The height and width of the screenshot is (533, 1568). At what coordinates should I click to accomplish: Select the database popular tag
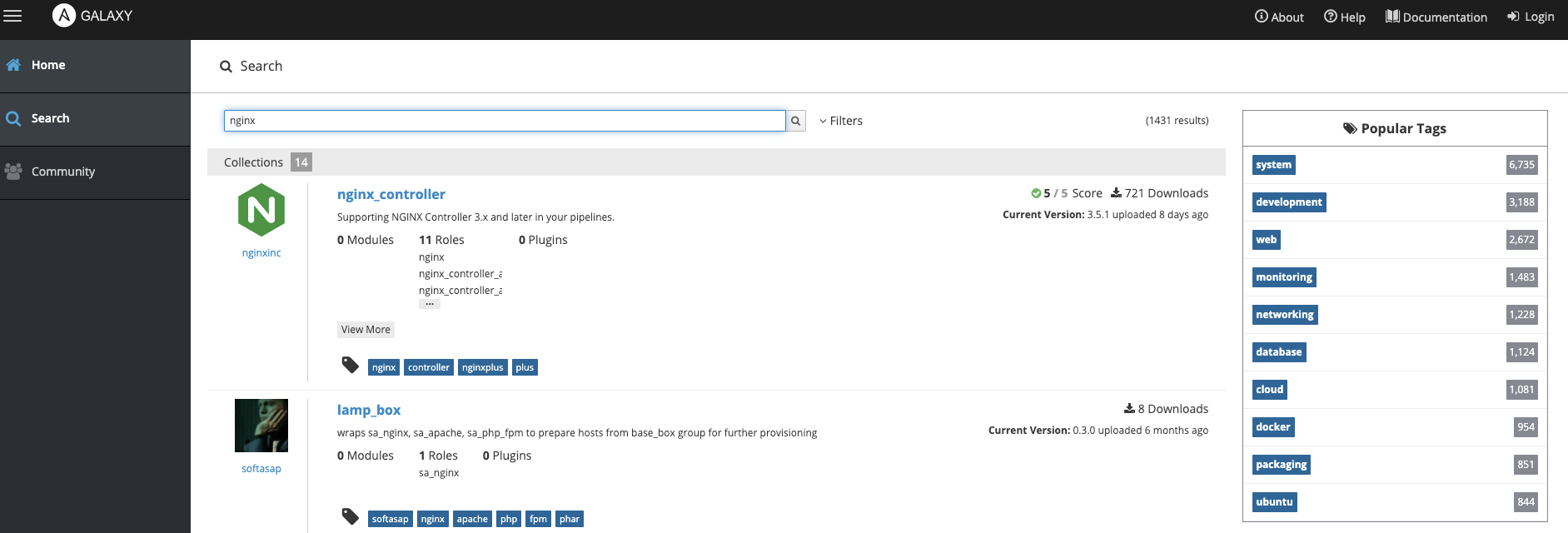(x=1279, y=352)
